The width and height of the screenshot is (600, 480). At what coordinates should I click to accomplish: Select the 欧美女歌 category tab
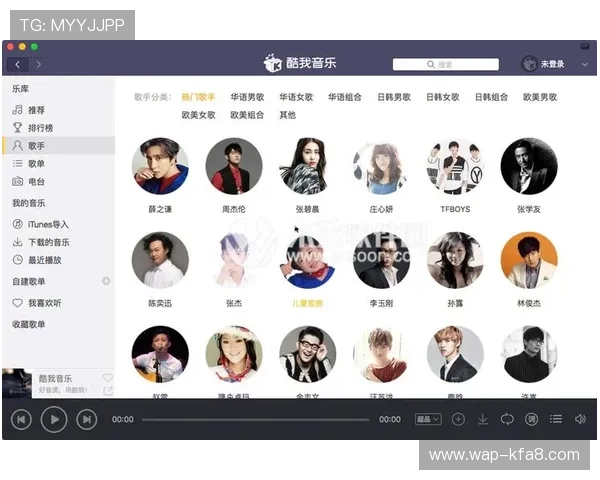tap(198, 115)
